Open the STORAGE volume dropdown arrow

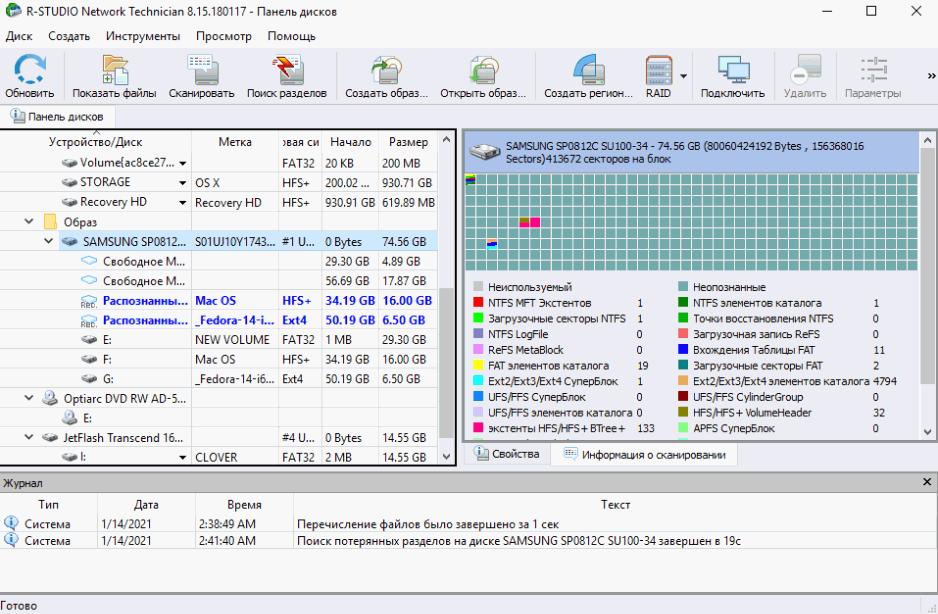[x=183, y=183]
